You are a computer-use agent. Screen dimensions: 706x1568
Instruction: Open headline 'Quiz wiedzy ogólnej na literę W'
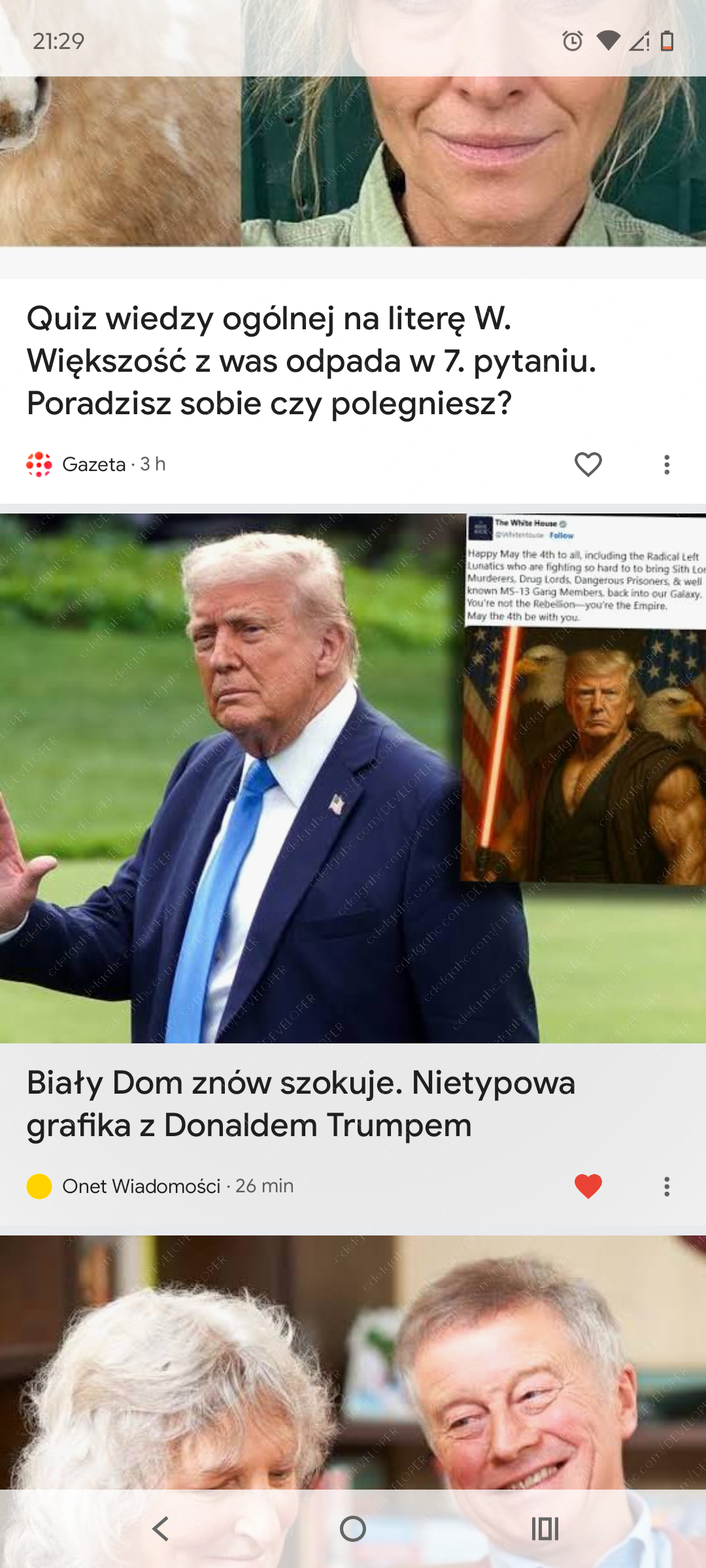pyautogui.click(x=311, y=361)
